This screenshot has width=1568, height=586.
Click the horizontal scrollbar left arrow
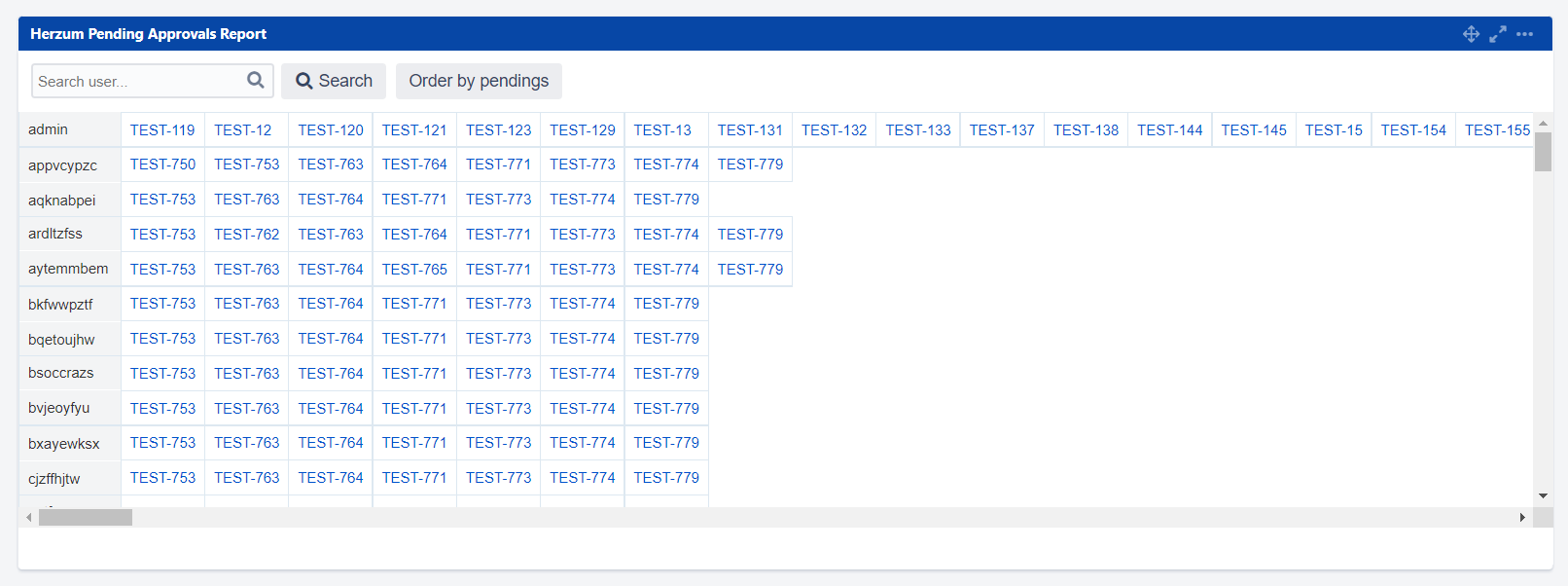point(29,517)
